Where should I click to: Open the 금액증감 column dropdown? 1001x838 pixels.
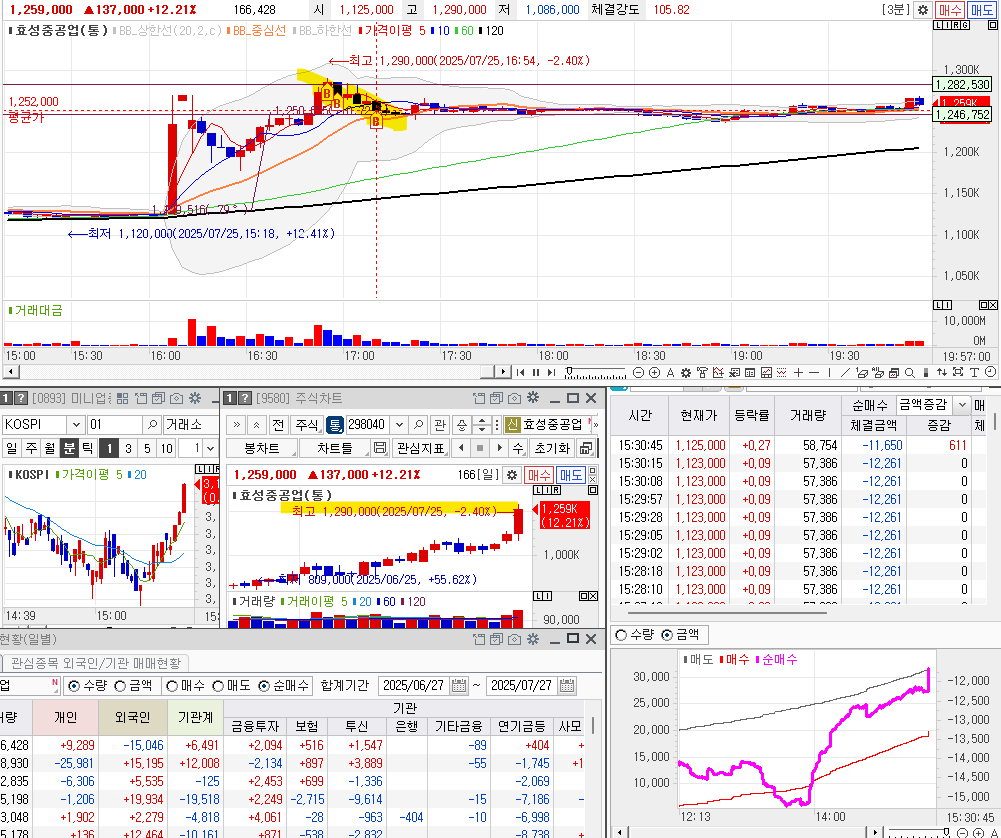pos(961,405)
